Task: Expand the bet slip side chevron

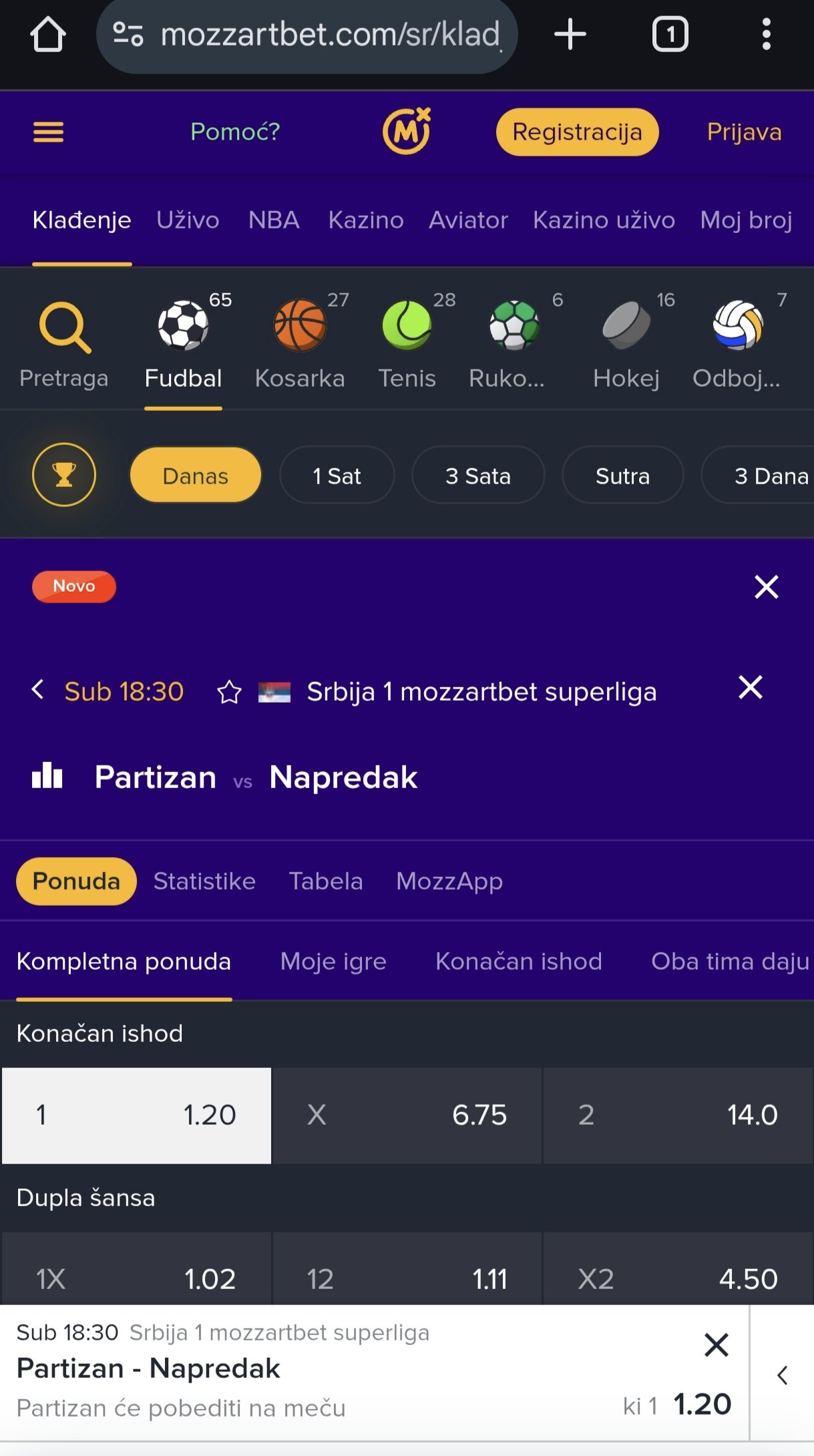Action: 783,1375
